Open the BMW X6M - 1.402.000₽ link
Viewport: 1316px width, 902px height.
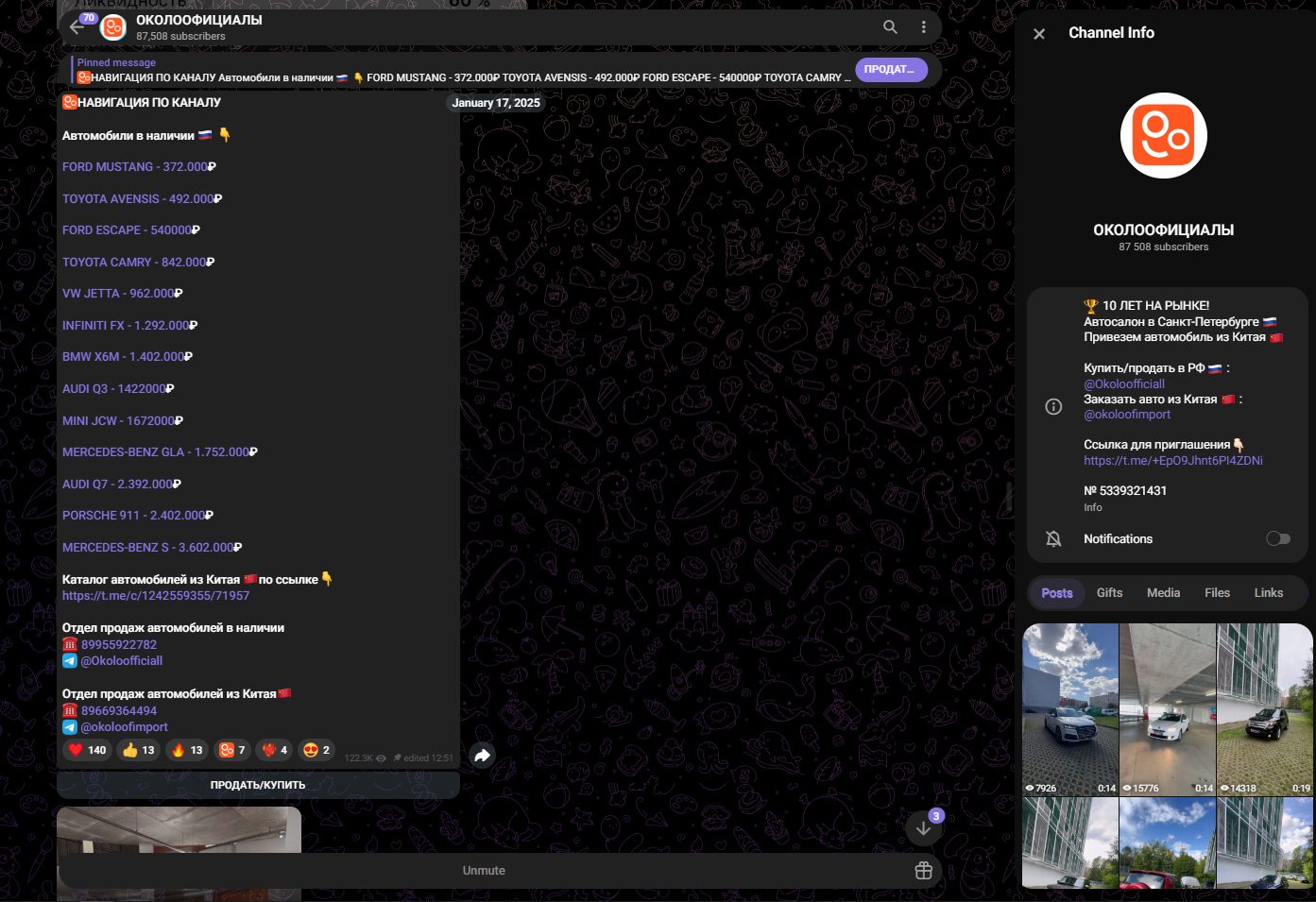128,357
